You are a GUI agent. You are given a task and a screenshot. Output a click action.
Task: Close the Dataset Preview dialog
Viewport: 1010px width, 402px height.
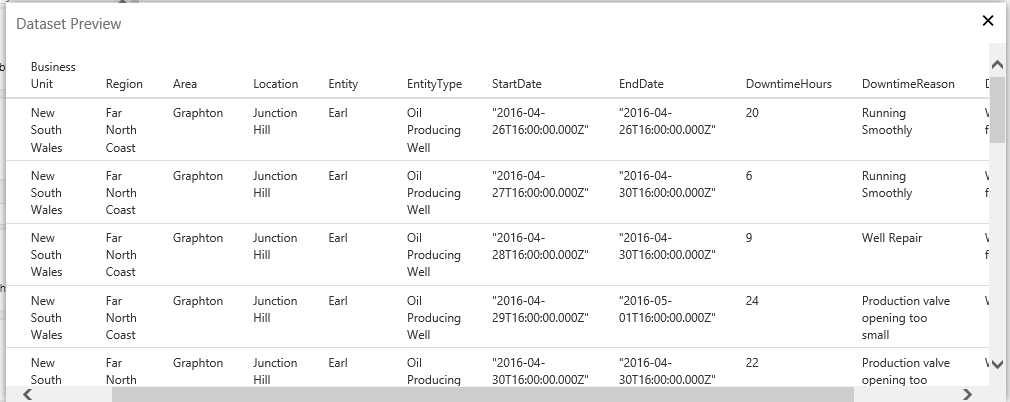point(988,21)
